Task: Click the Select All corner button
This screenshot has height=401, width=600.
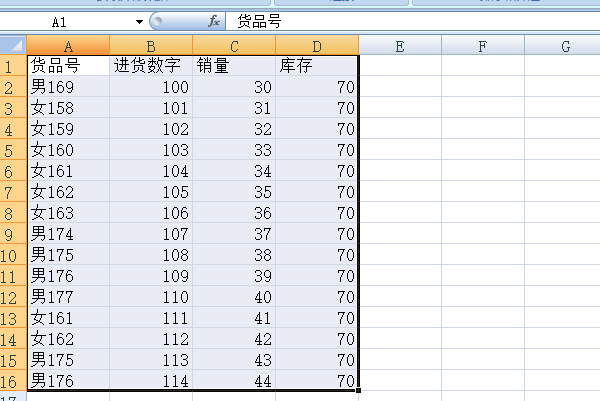Action: pyautogui.click(x=13, y=45)
